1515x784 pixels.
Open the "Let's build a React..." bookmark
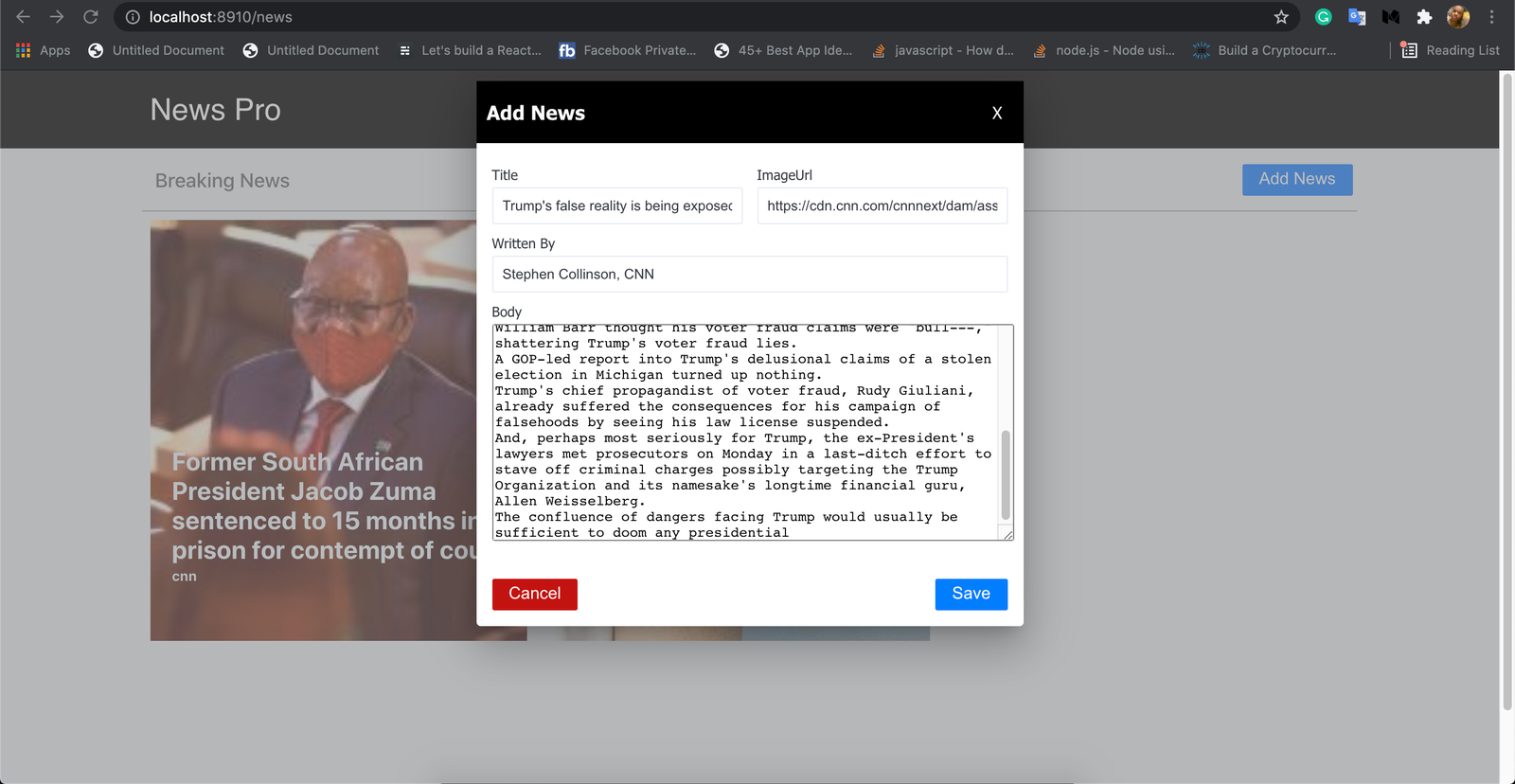tap(471, 50)
